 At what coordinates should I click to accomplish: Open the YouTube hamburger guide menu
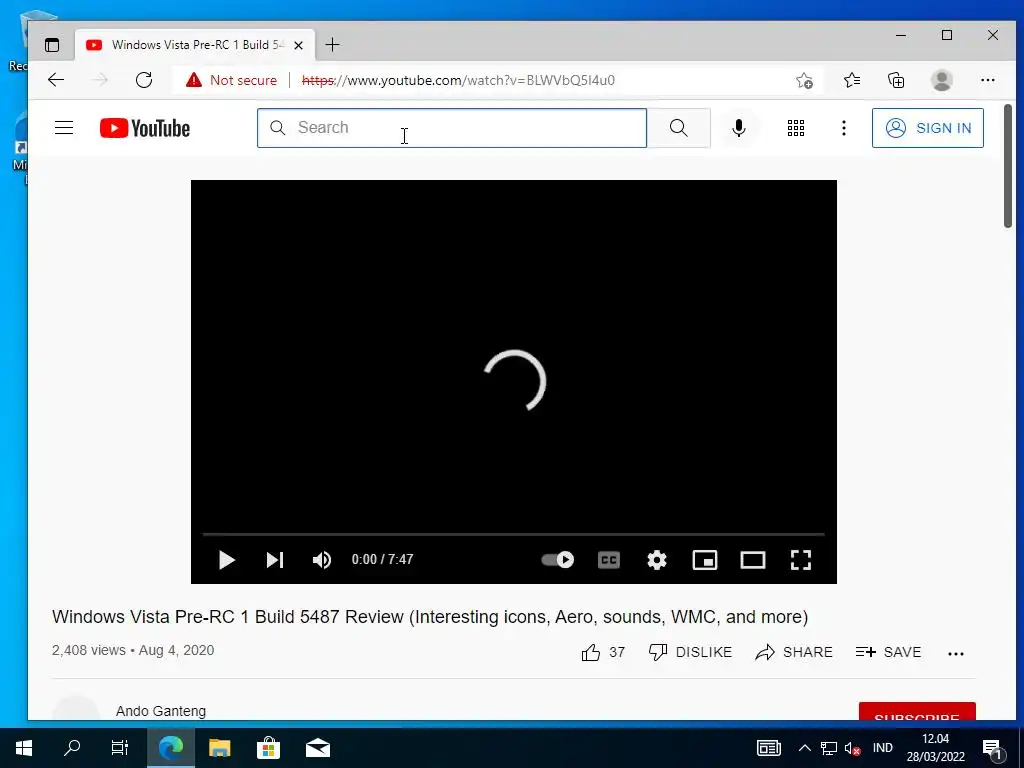point(64,127)
